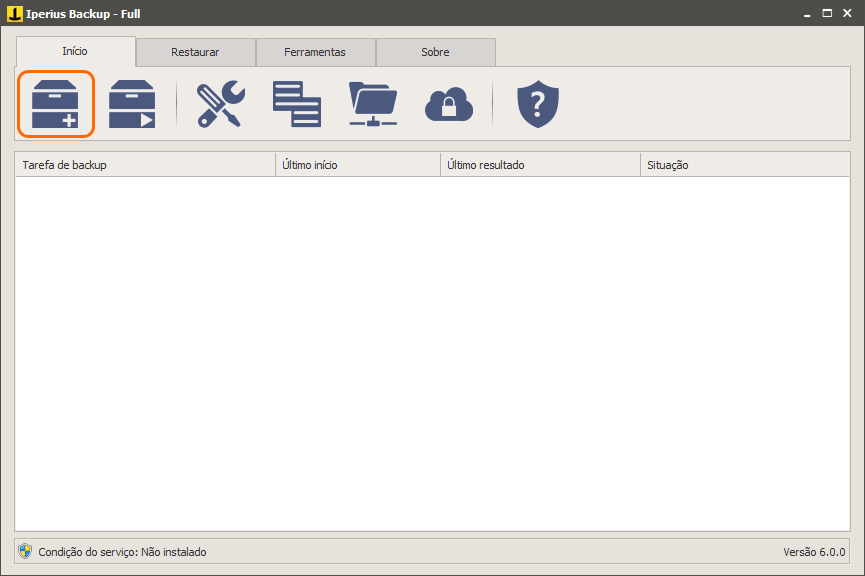The height and width of the screenshot is (576, 865).
Task: Click the 'Versão 6.0.0' version label
Action: click(x=814, y=552)
